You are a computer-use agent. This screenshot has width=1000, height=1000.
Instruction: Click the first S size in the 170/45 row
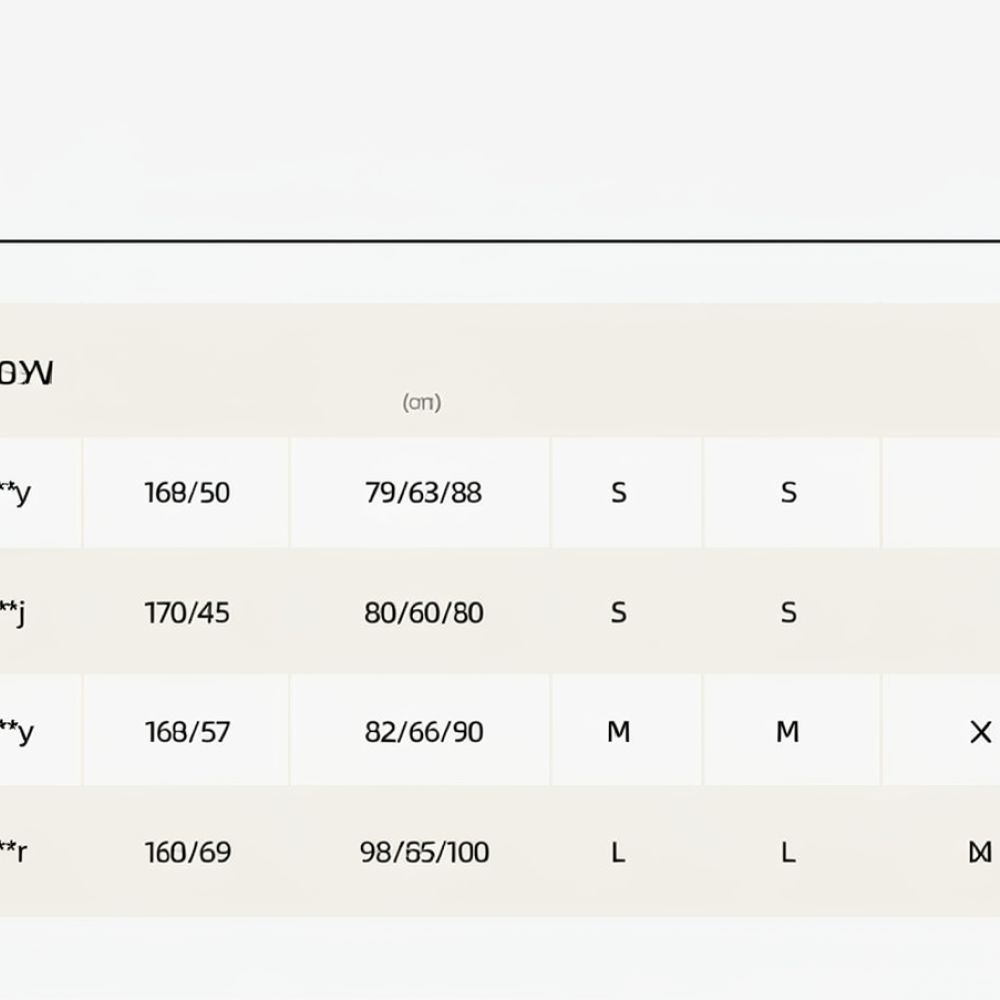619,613
